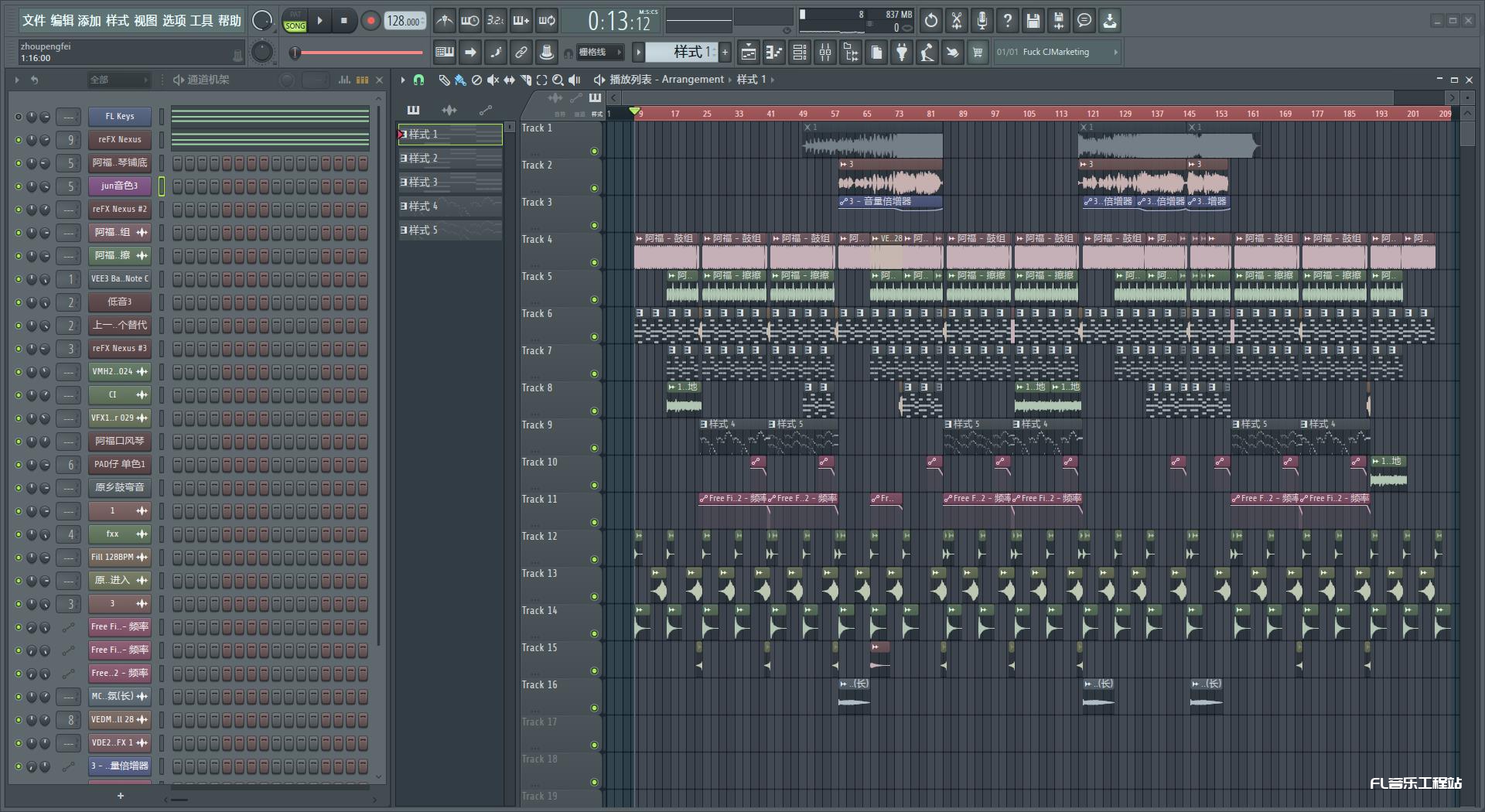This screenshot has height=812, width=1485.
Task: Open the Channel rack view icon
Action: point(800,53)
